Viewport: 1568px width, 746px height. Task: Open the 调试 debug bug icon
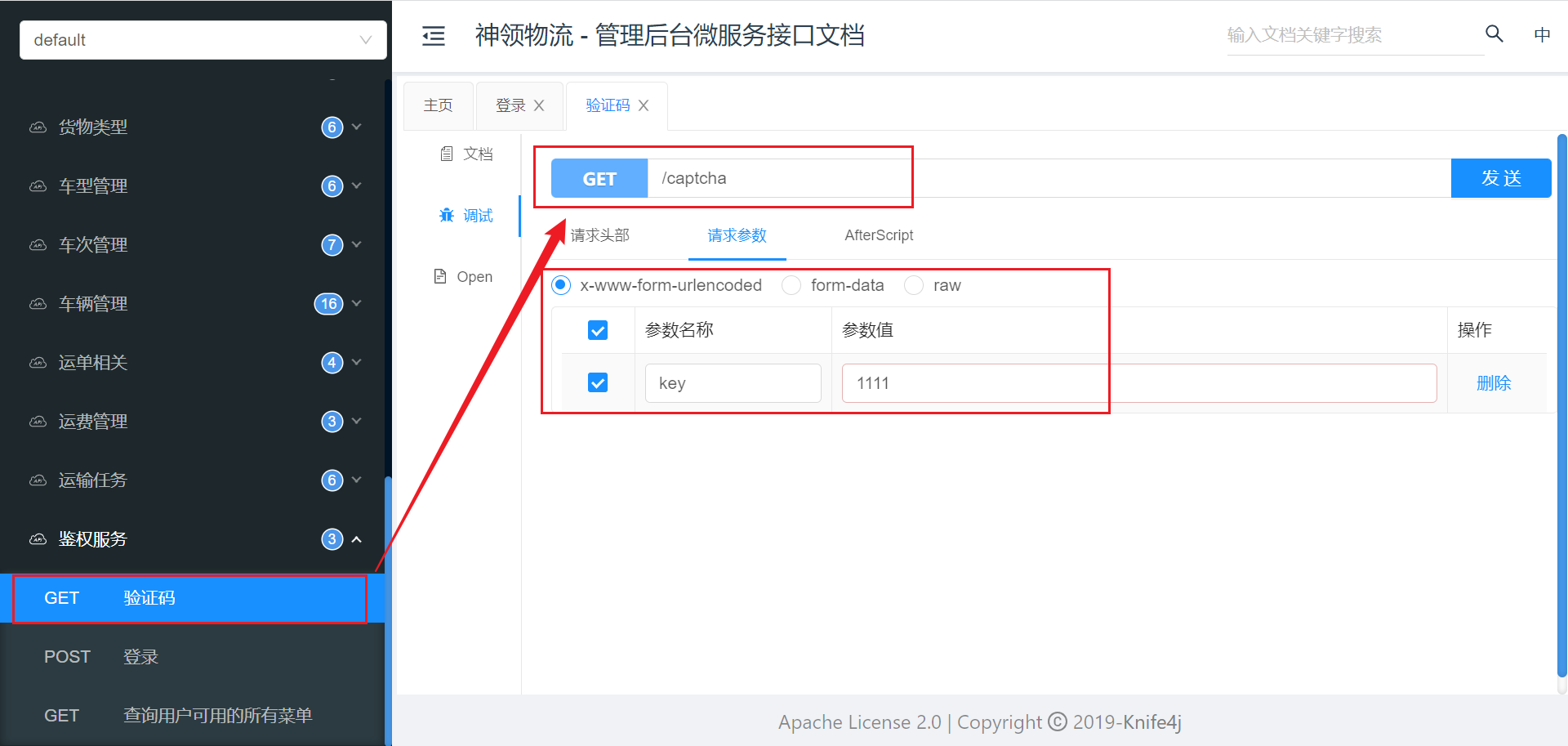[x=447, y=216]
